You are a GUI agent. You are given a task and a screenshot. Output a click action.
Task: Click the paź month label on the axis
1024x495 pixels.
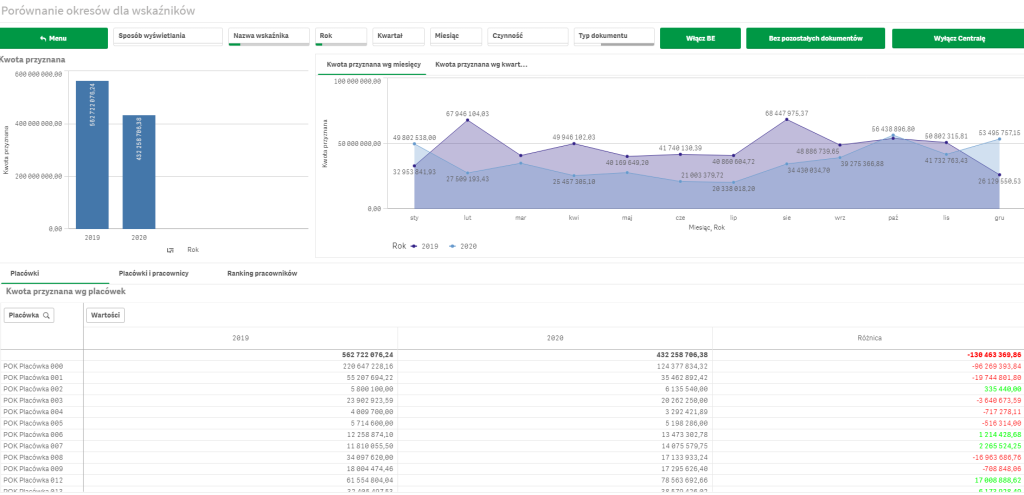893,217
